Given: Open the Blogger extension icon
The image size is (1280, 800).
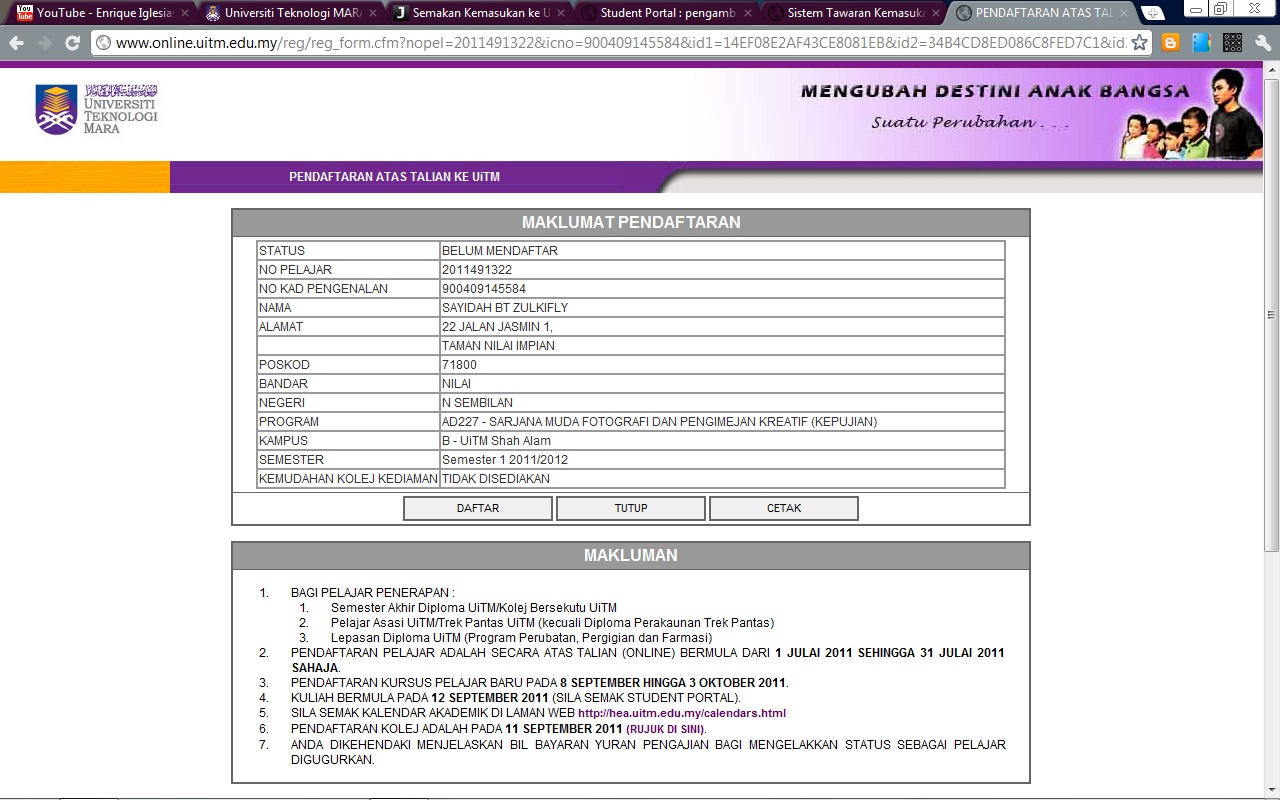Looking at the screenshot, I should (1170, 43).
